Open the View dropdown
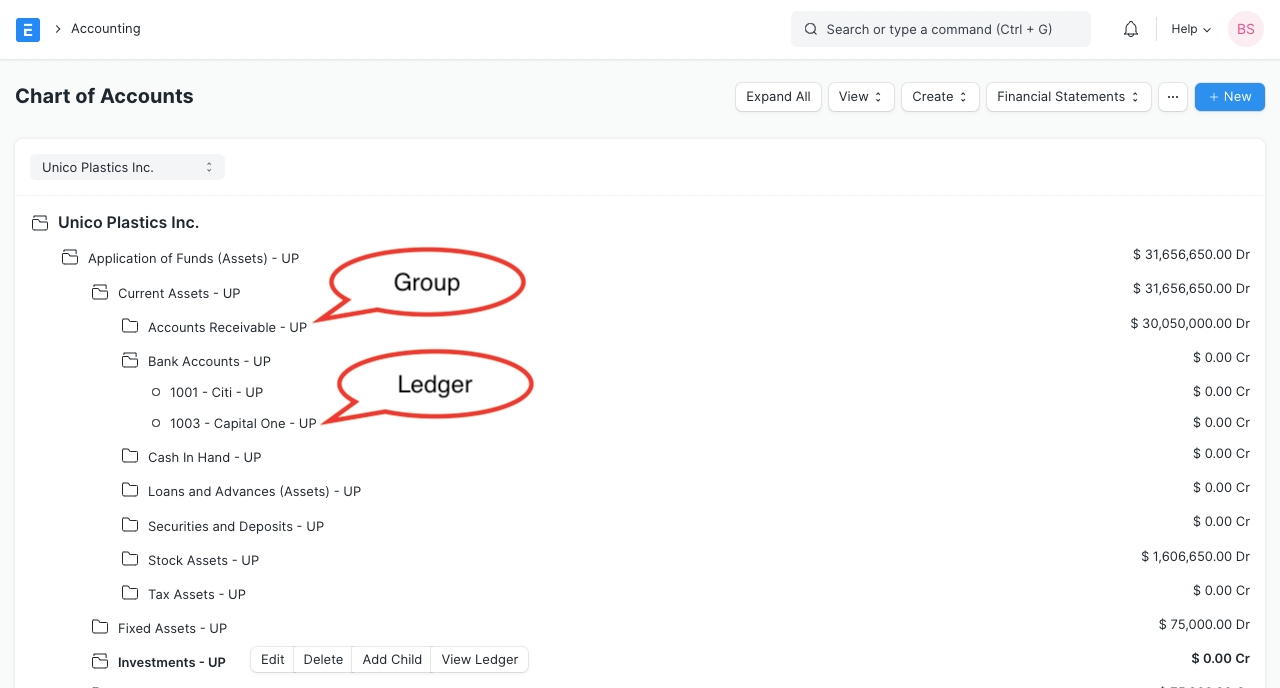The image size is (1280, 688). 860,97
